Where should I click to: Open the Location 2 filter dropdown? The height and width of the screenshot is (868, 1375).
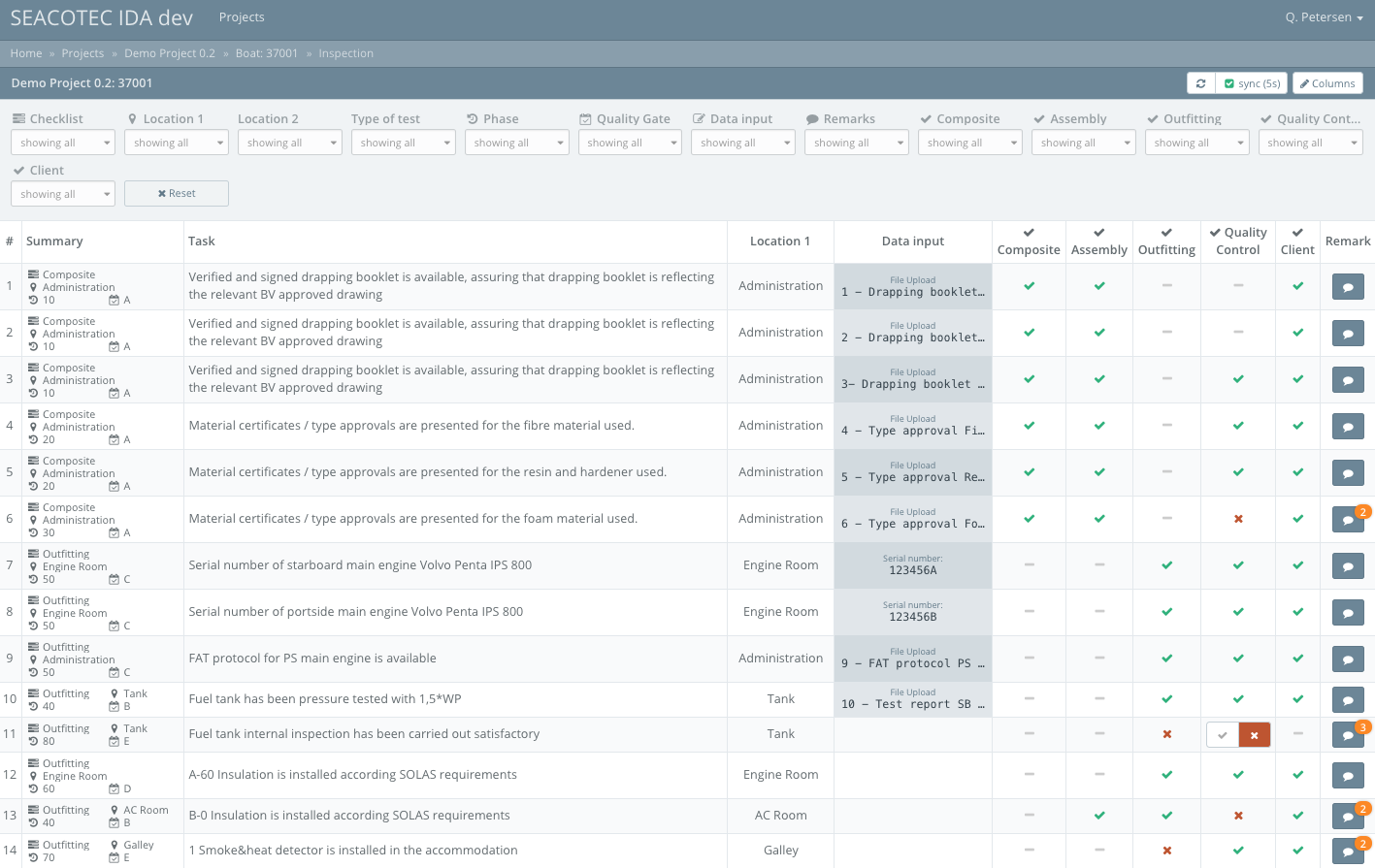tap(290, 143)
